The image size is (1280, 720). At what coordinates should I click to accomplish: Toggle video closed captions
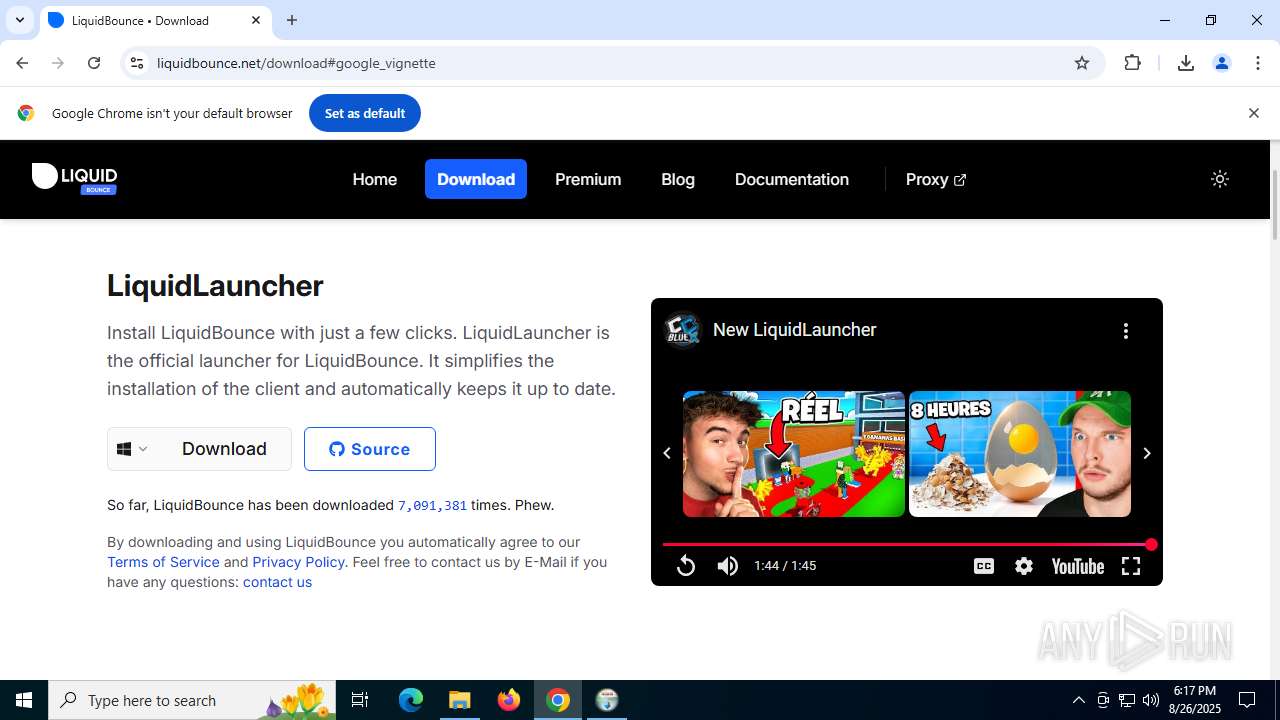tap(984, 566)
